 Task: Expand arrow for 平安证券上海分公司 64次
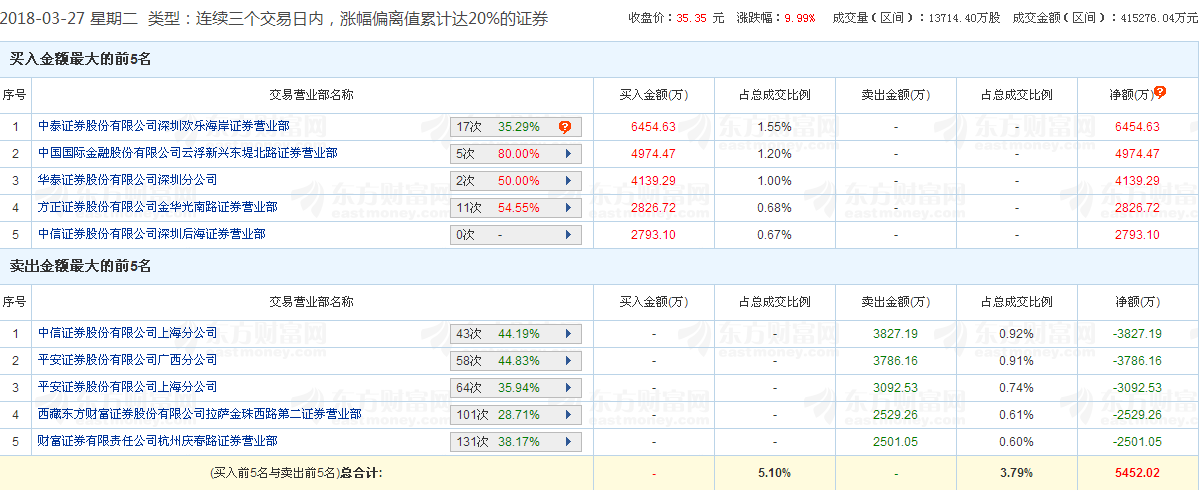click(x=568, y=388)
